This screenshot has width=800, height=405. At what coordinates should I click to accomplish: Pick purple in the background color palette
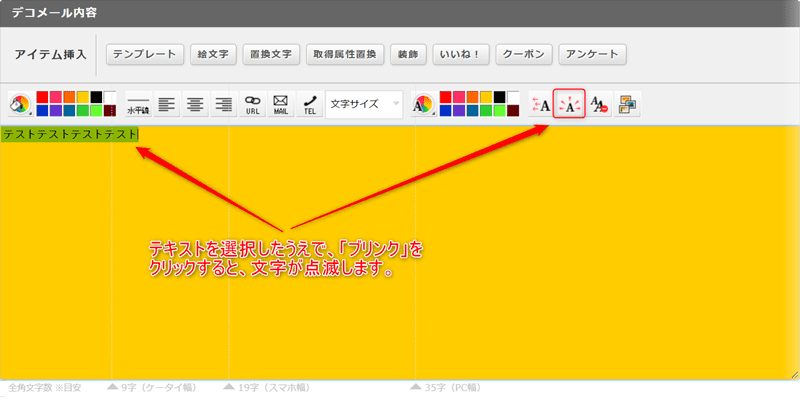click(56, 111)
